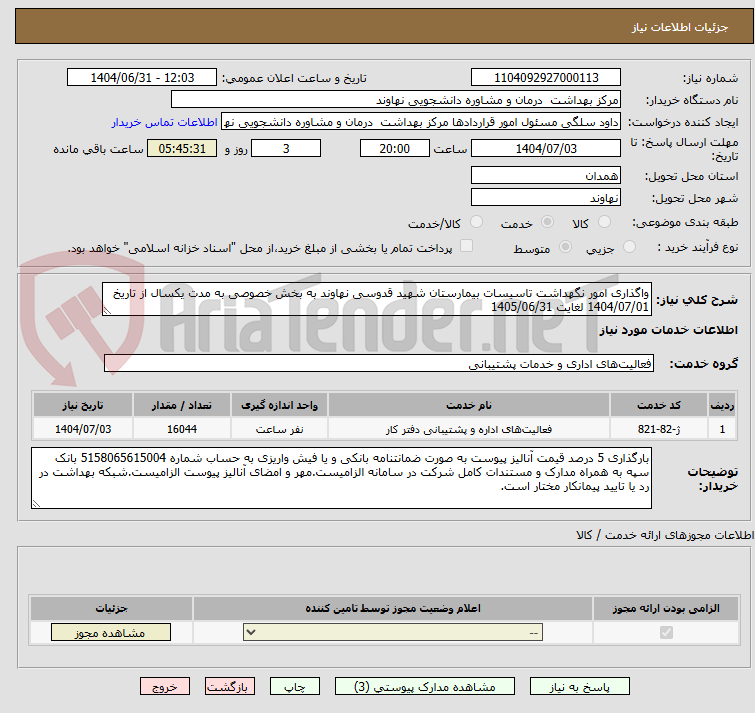Click the تعداد / مقدار column header

[182, 405]
